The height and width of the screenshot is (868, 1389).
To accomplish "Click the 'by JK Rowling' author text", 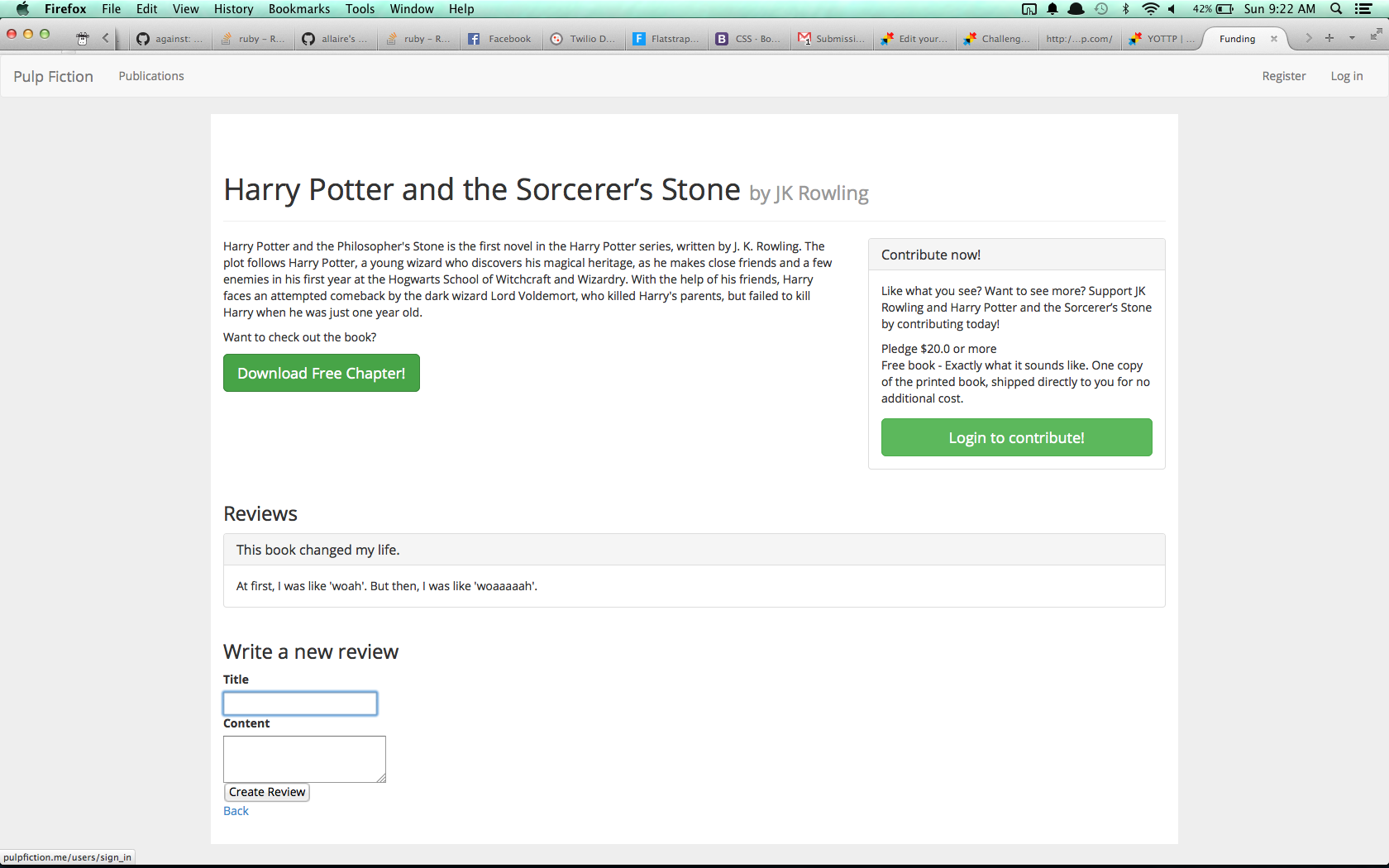I will tap(809, 193).
